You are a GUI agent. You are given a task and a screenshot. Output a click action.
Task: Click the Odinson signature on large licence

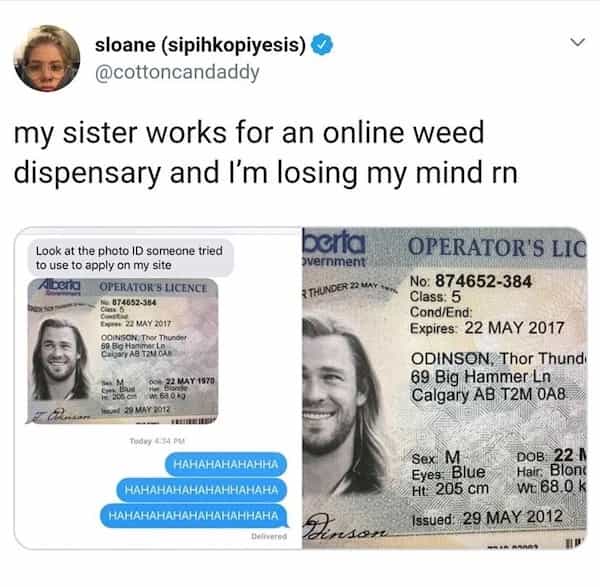[344, 528]
